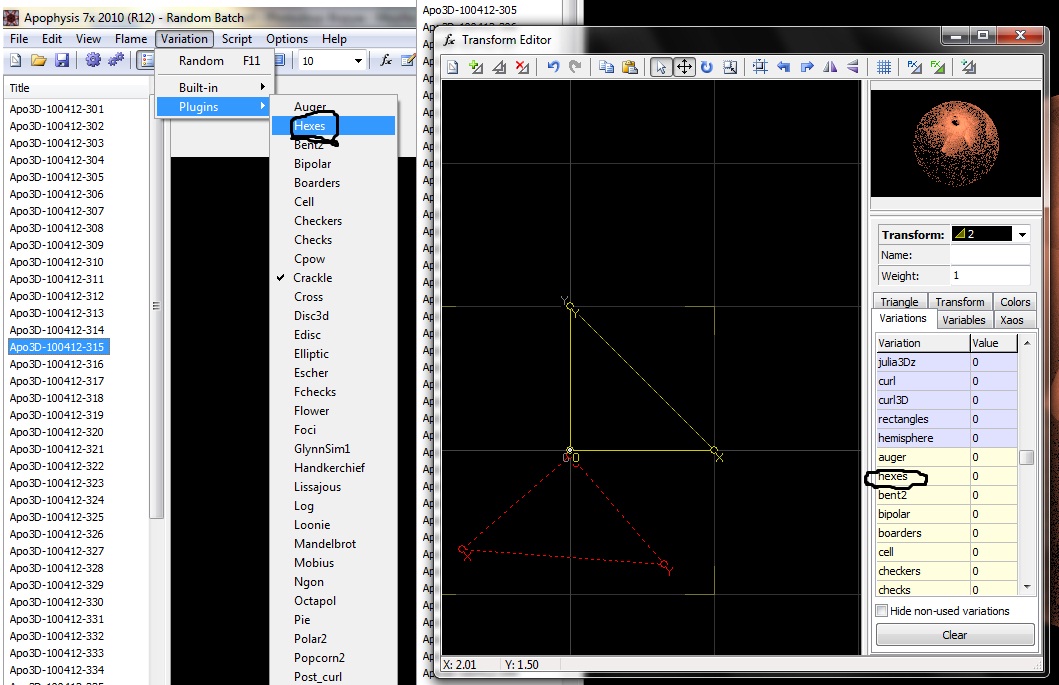Enable post transform PX icon
1059x685 pixels.
click(x=914, y=67)
